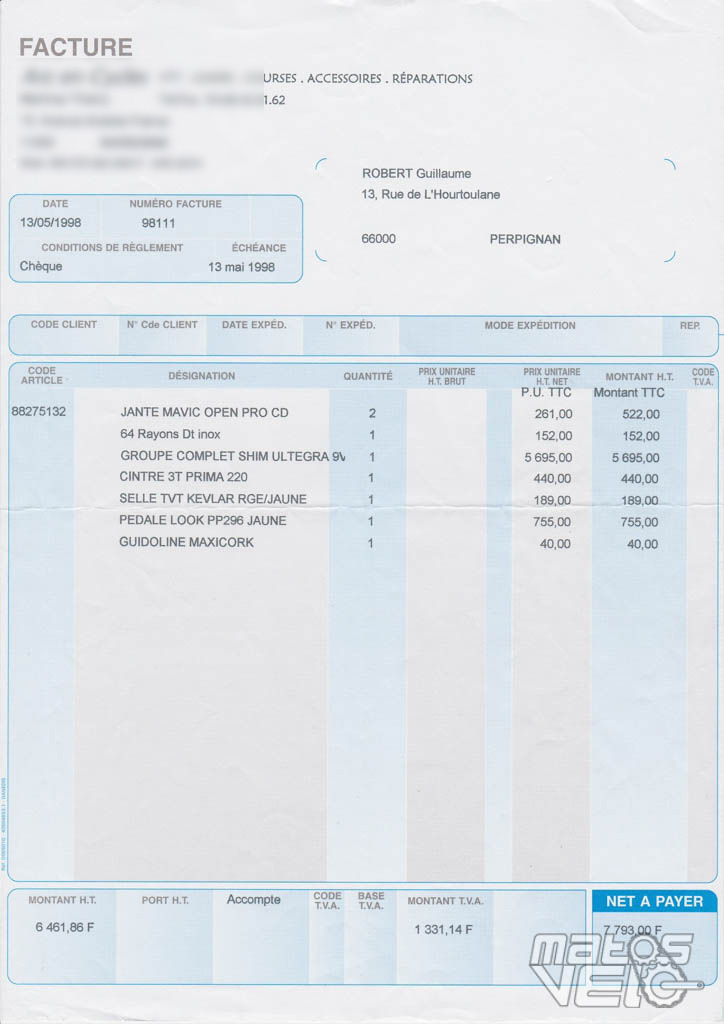Image resolution: width=724 pixels, height=1024 pixels.
Task: Click GUIDOLINE MAXICORK line
Action: pos(187,542)
